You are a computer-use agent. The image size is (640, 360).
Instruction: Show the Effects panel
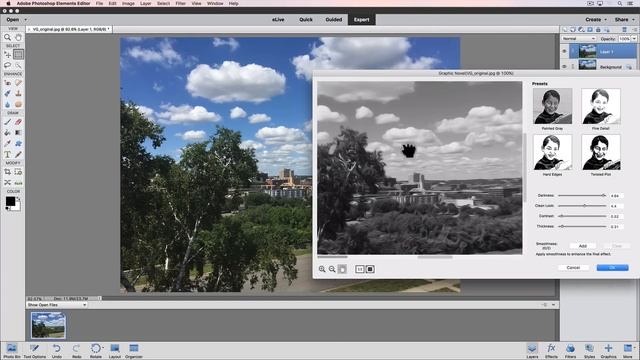(551, 350)
